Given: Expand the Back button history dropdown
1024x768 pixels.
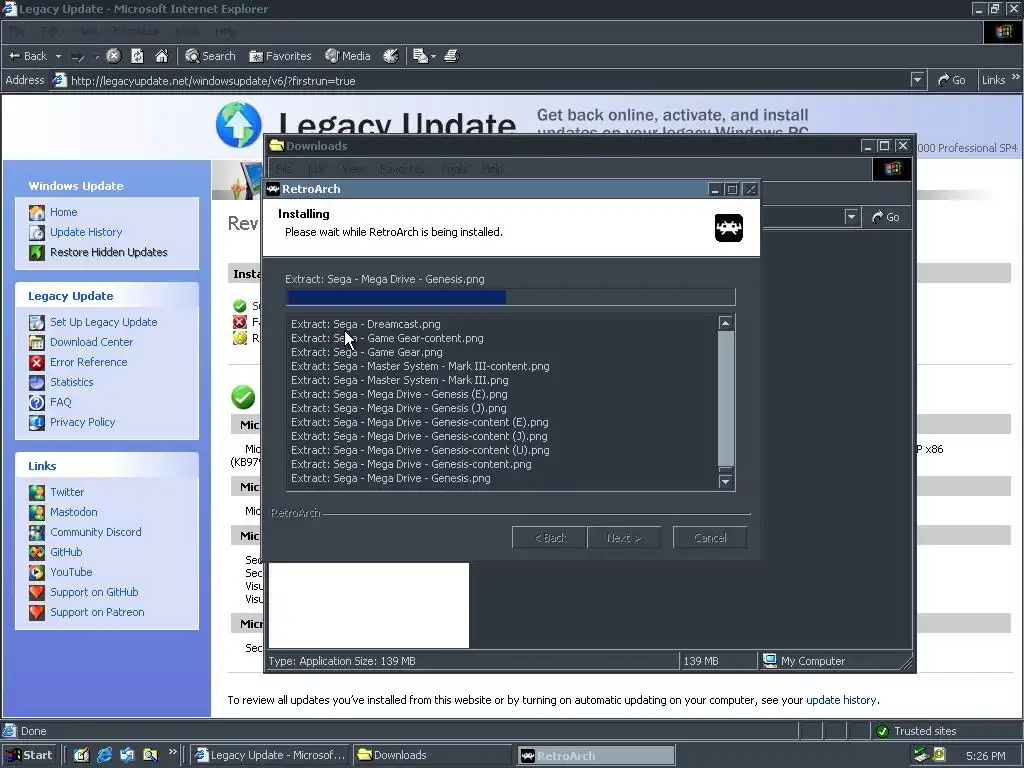Looking at the screenshot, I should tap(58, 57).
